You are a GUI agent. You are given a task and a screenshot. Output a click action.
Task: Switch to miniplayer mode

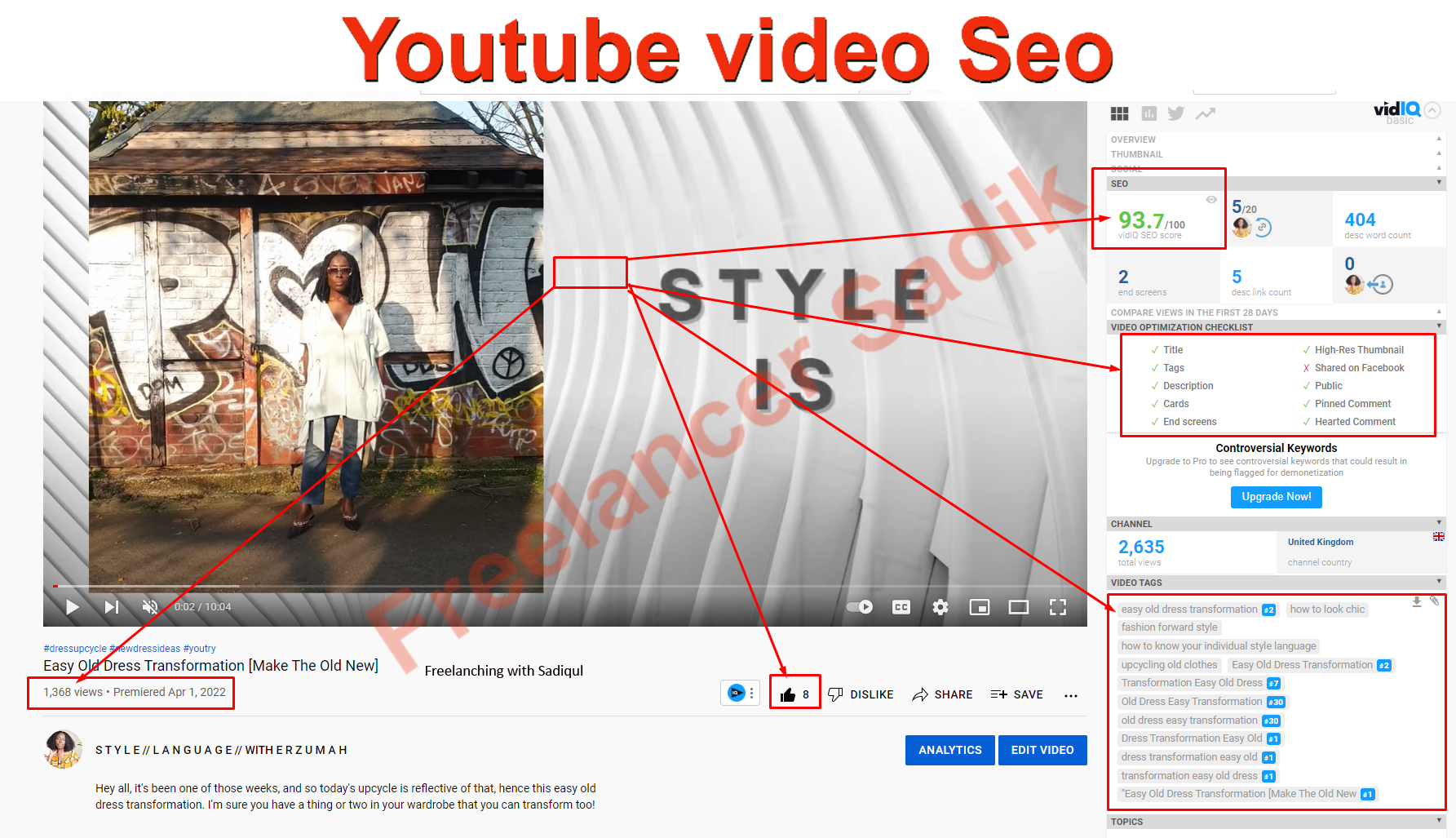coord(980,607)
